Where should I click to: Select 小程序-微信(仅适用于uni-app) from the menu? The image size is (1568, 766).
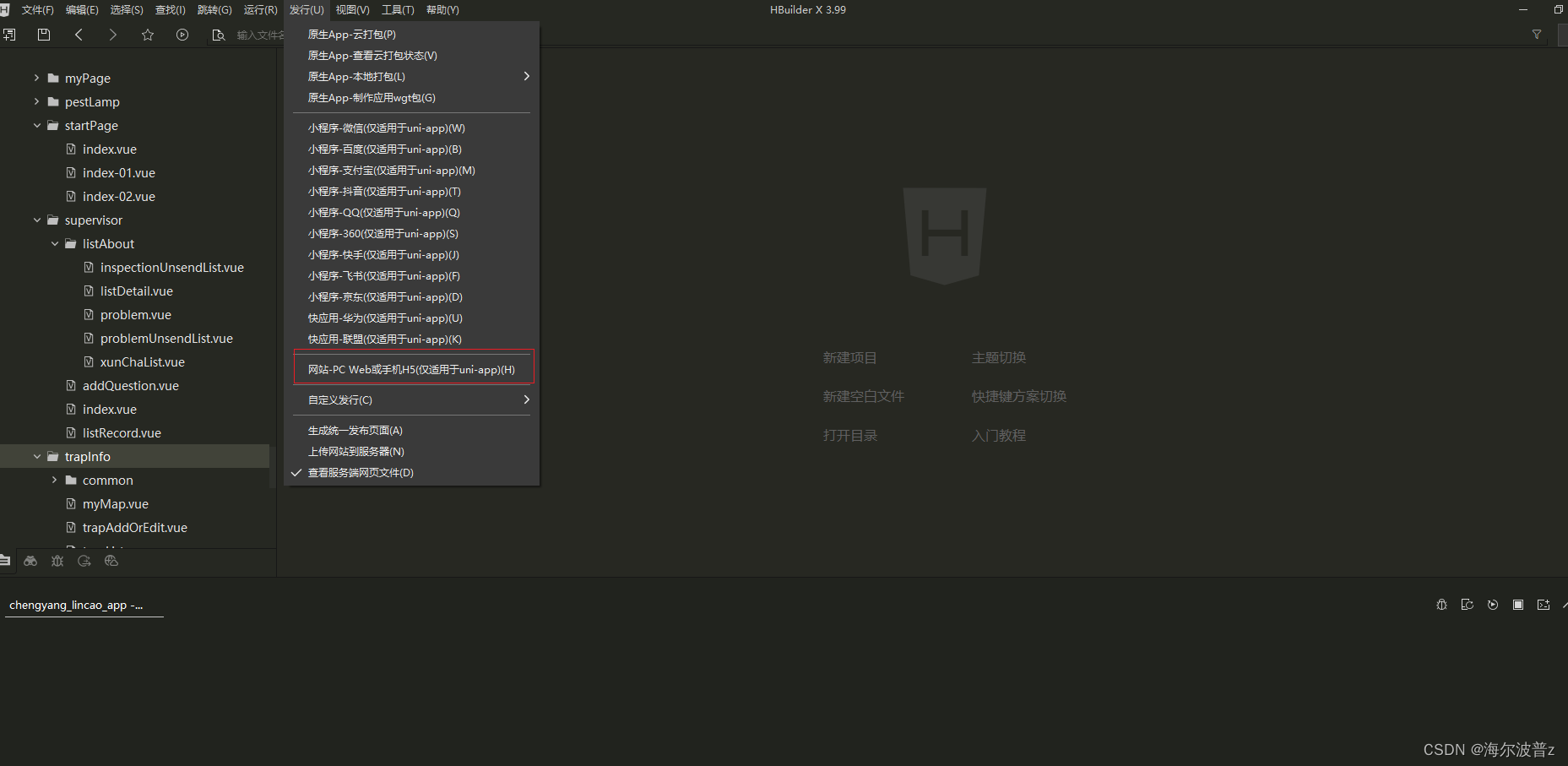click(x=386, y=128)
